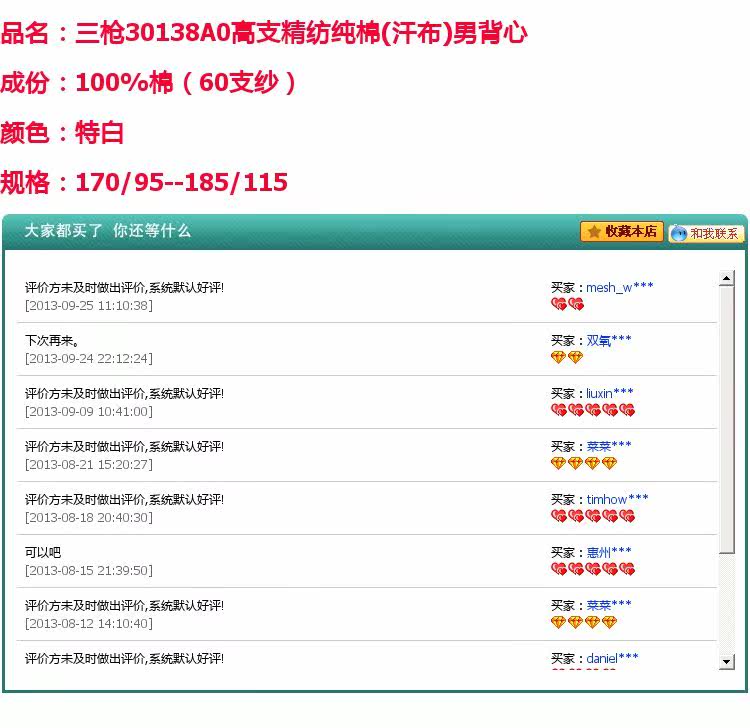The width and height of the screenshot is (750, 728).
Task: Click heart rating icons under 惠州***
Action: (593, 569)
